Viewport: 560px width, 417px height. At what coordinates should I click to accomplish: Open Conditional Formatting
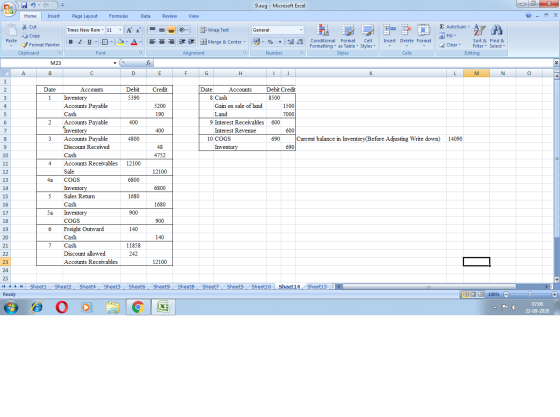pos(322,36)
